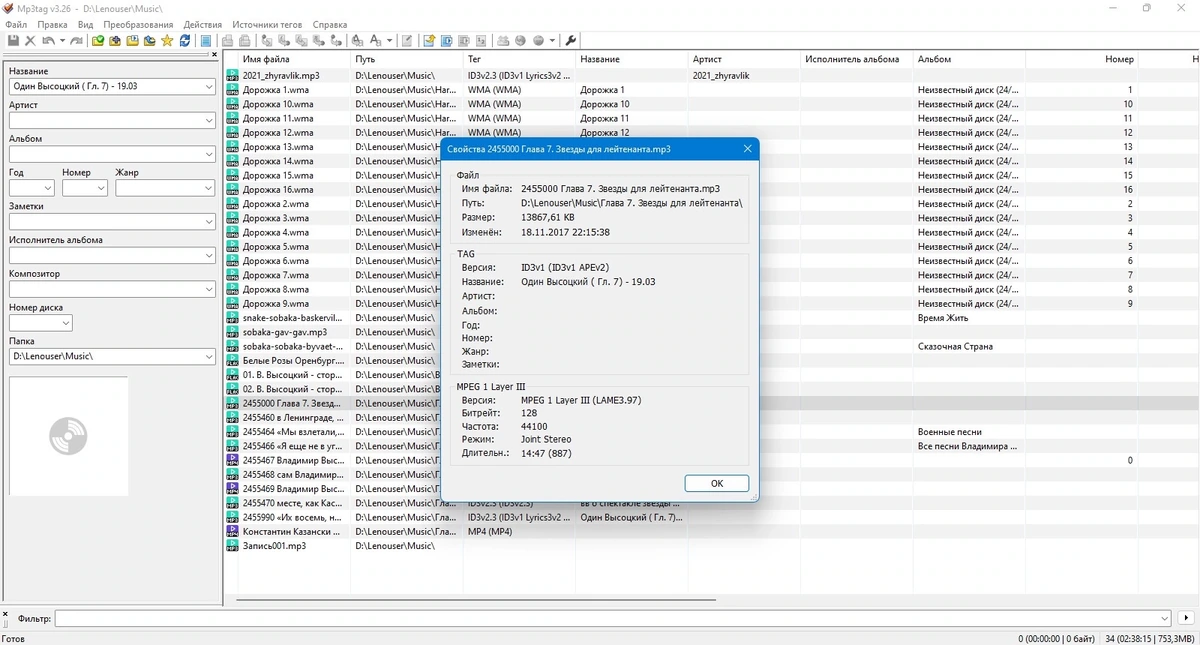Viewport: 1200px width, 645px height.
Task: Sort by the Альбом column header
Action: [x=970, y=59]
